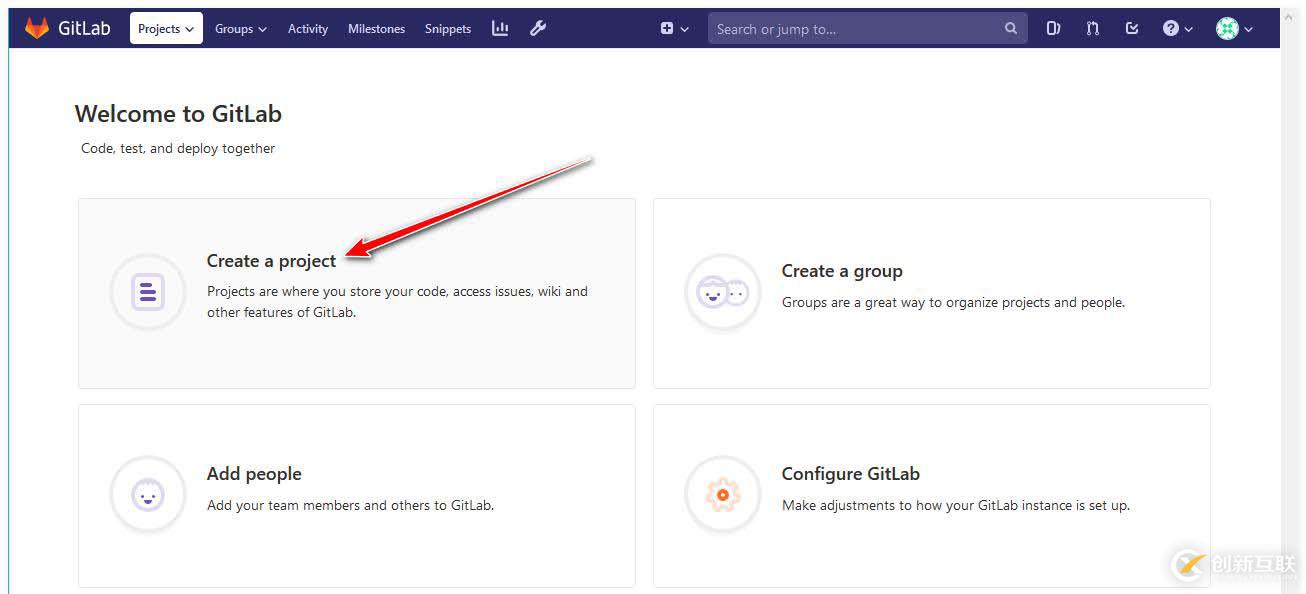Click the project description starting "Projects are where"

coord(397,302)
